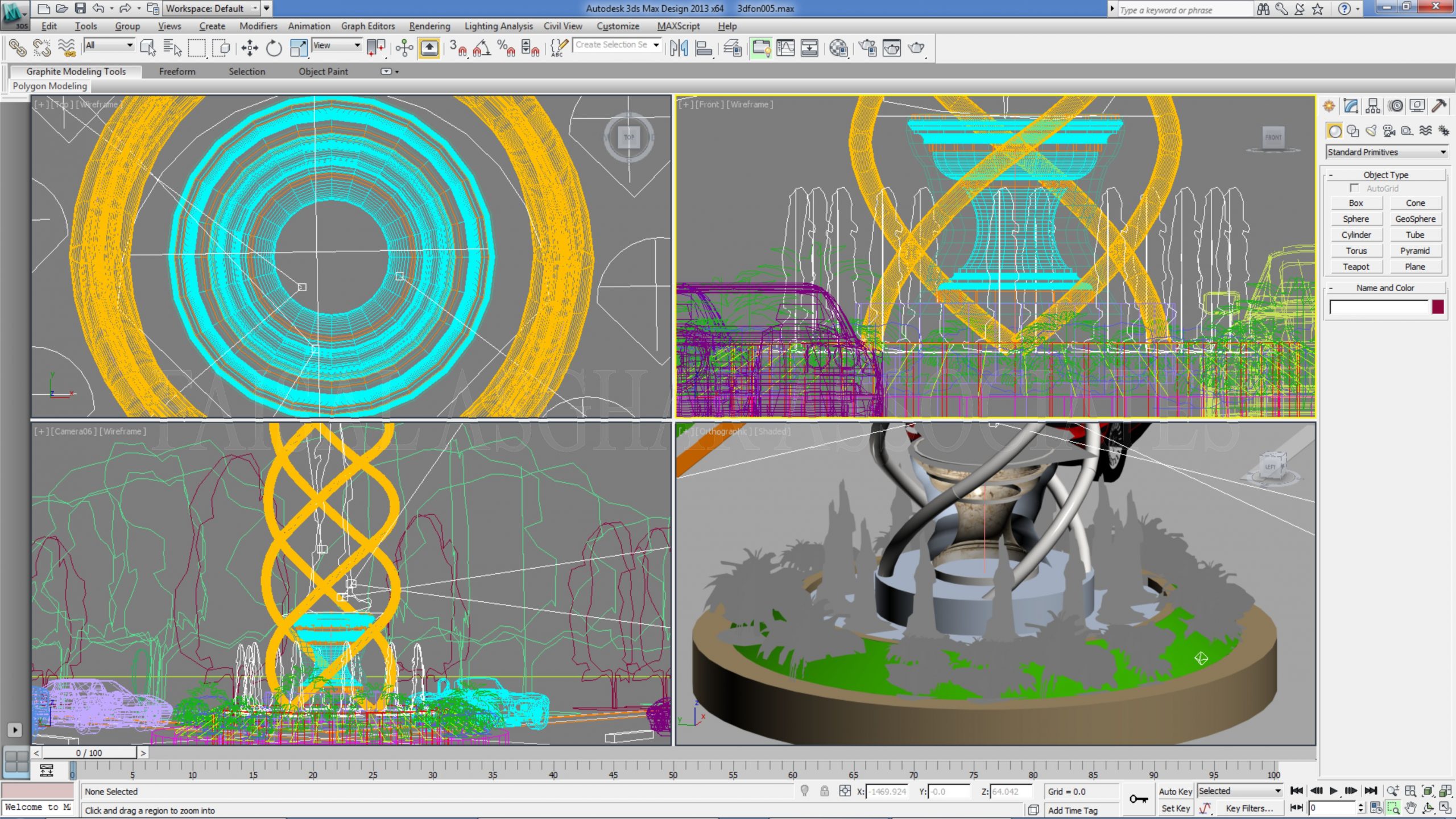Toggle Auto Key animation mode
The image size is (1456, 819).
pos(1175,791)
